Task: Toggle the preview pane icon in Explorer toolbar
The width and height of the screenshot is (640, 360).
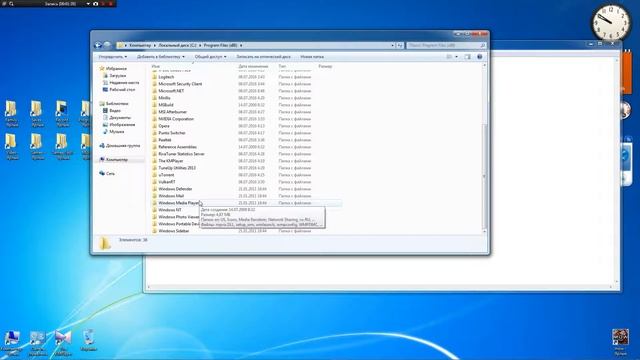Action: (467, 57)
